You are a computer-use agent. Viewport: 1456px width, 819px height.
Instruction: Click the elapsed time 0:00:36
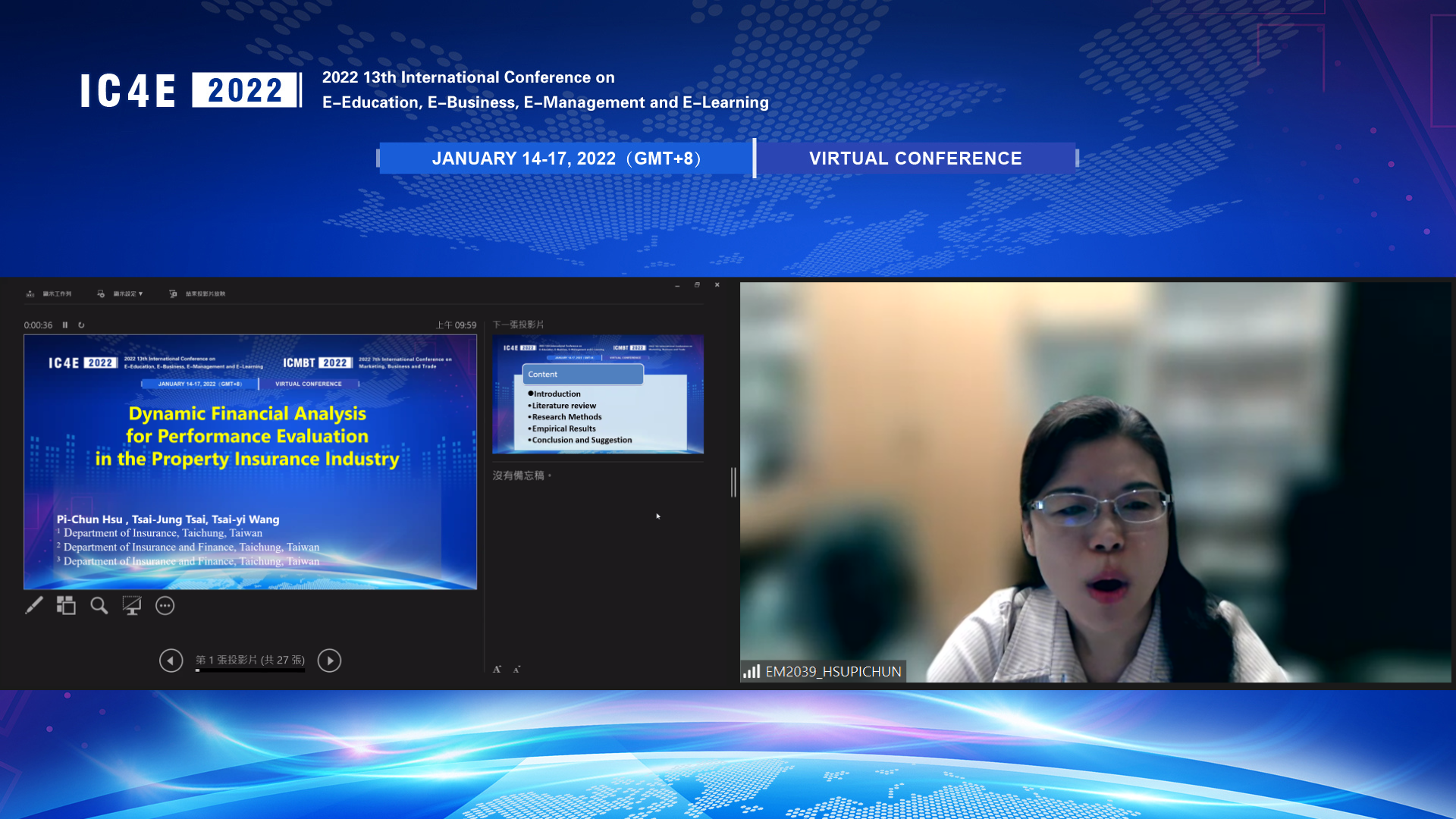click(x=38, y=325)
